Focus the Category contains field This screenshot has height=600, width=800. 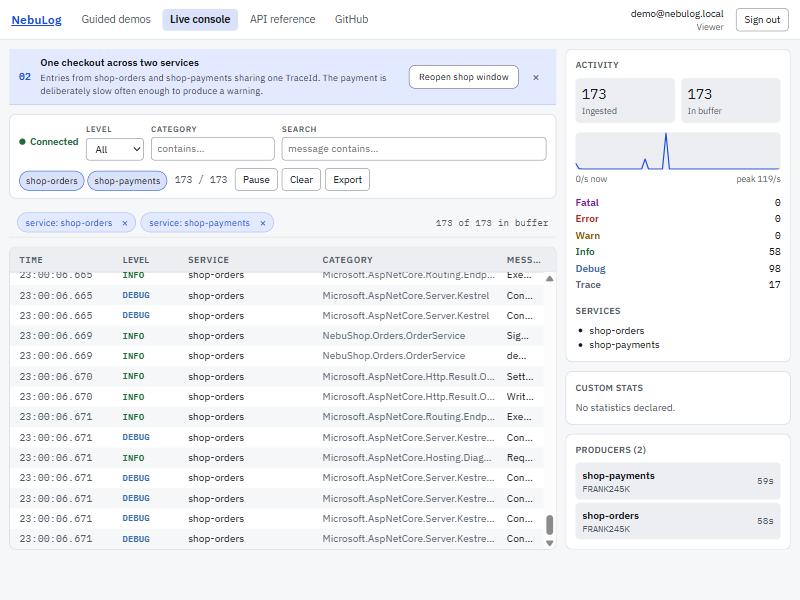213,149
